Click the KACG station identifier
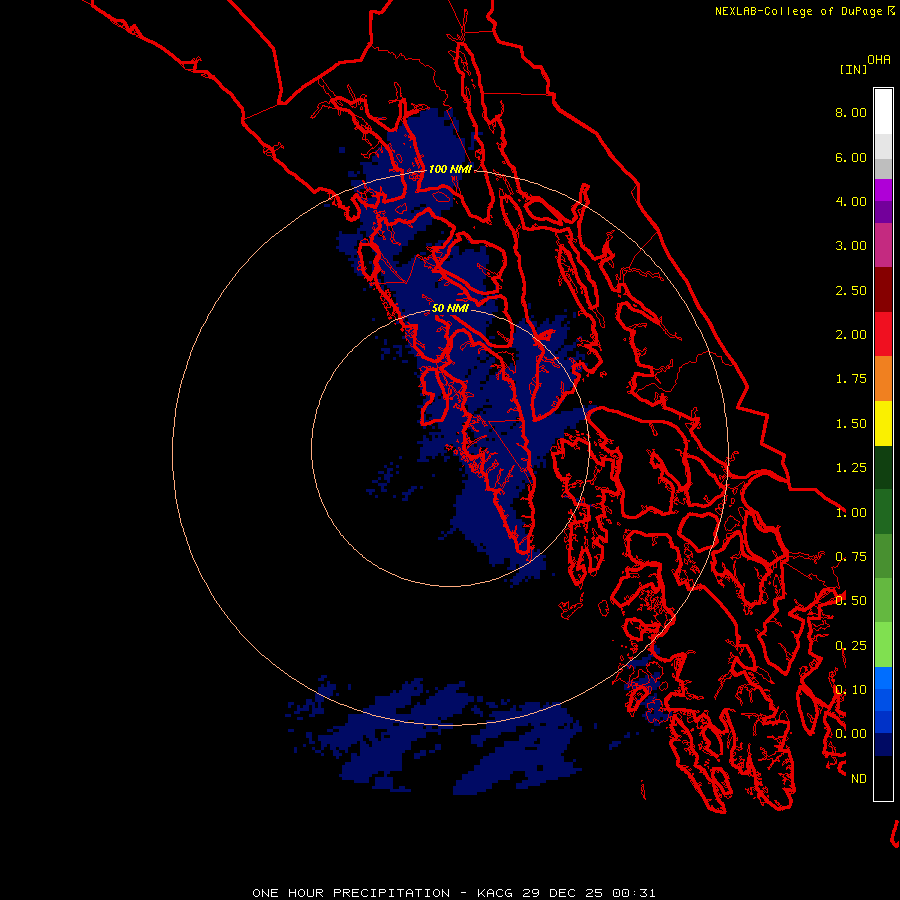900x900 pixels. coord(495,893)
